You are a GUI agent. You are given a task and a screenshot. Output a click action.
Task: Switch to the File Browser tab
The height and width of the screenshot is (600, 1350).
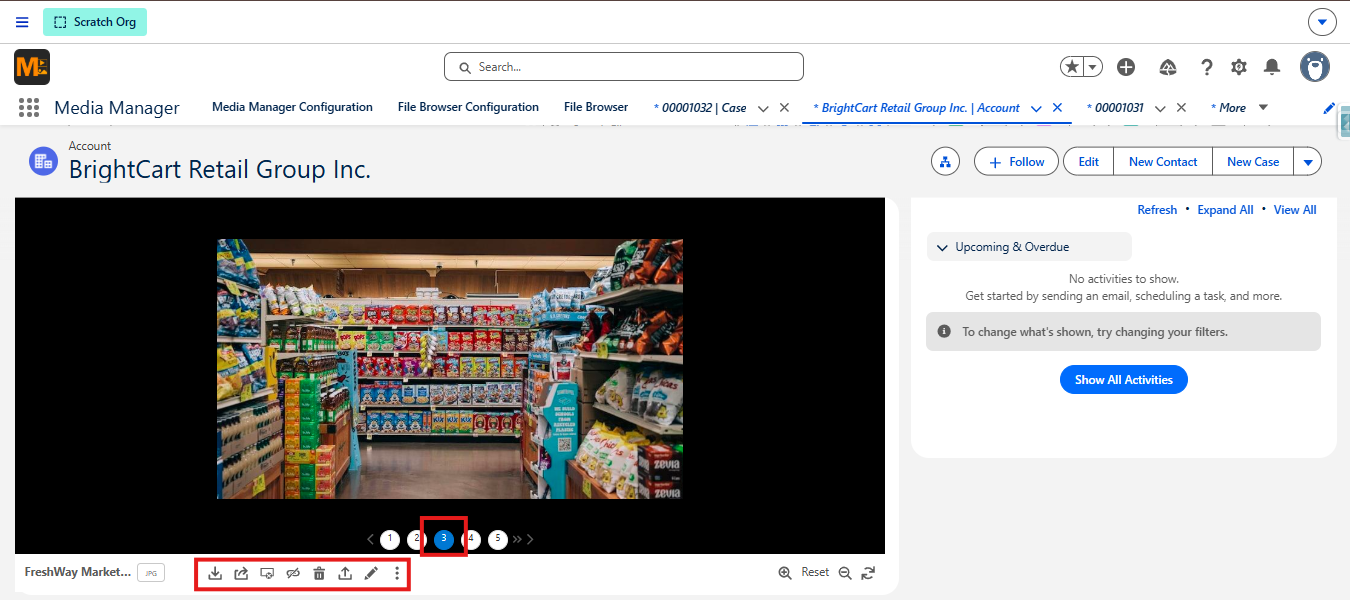tap(596, 107)
